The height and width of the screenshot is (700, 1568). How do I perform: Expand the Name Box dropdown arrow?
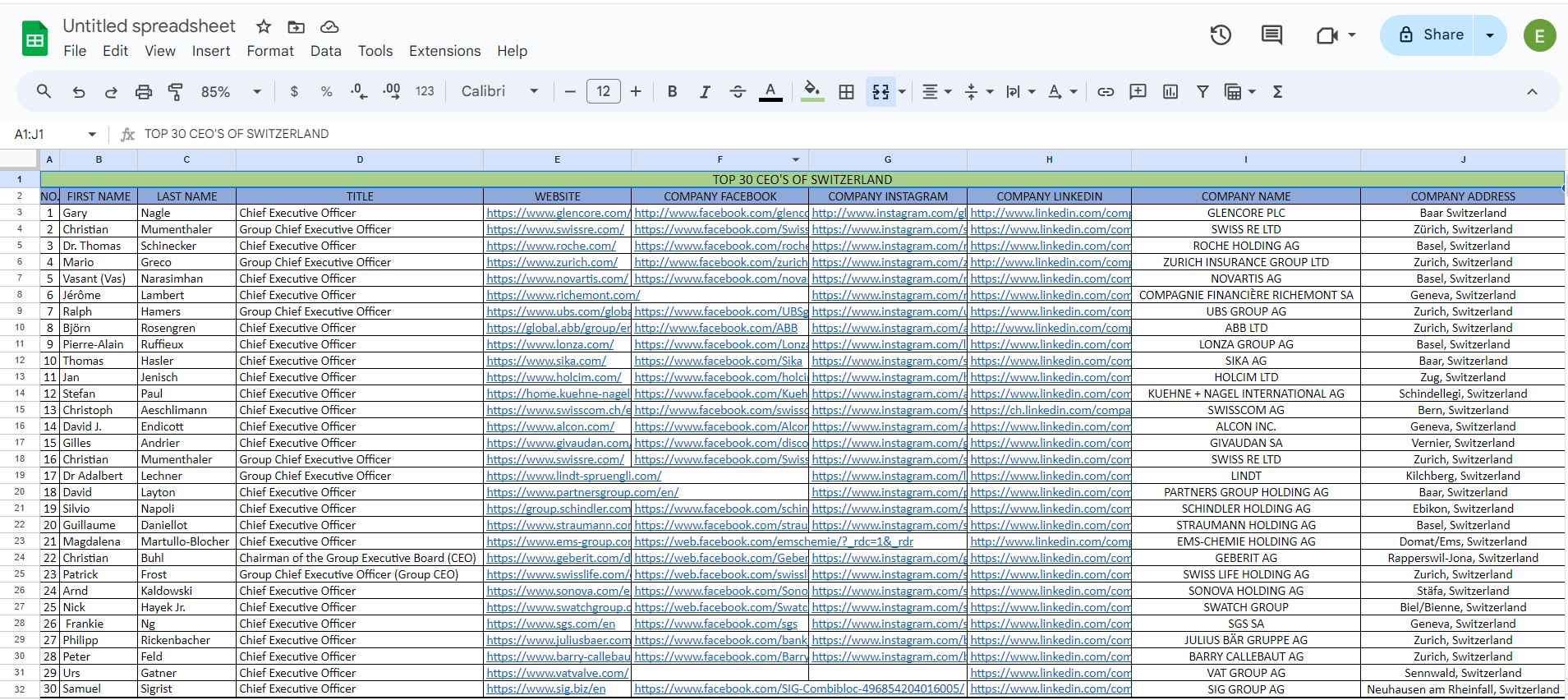coord(92,134)
